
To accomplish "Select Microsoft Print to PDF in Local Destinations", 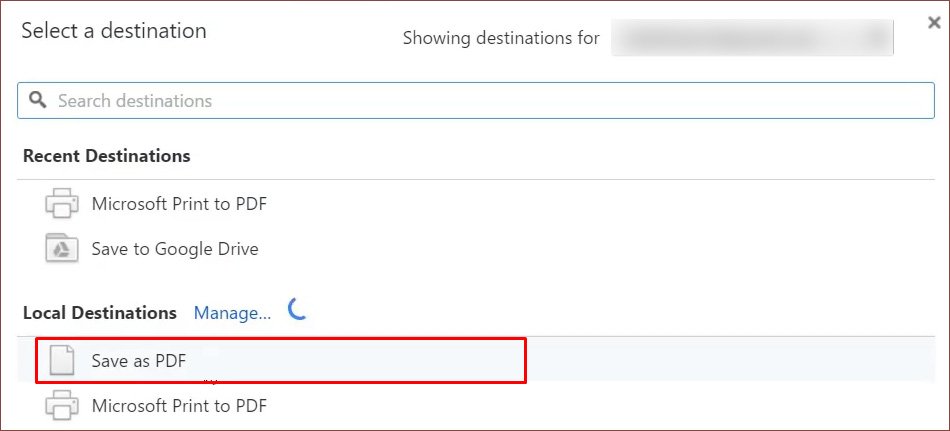I will (179, 406).
